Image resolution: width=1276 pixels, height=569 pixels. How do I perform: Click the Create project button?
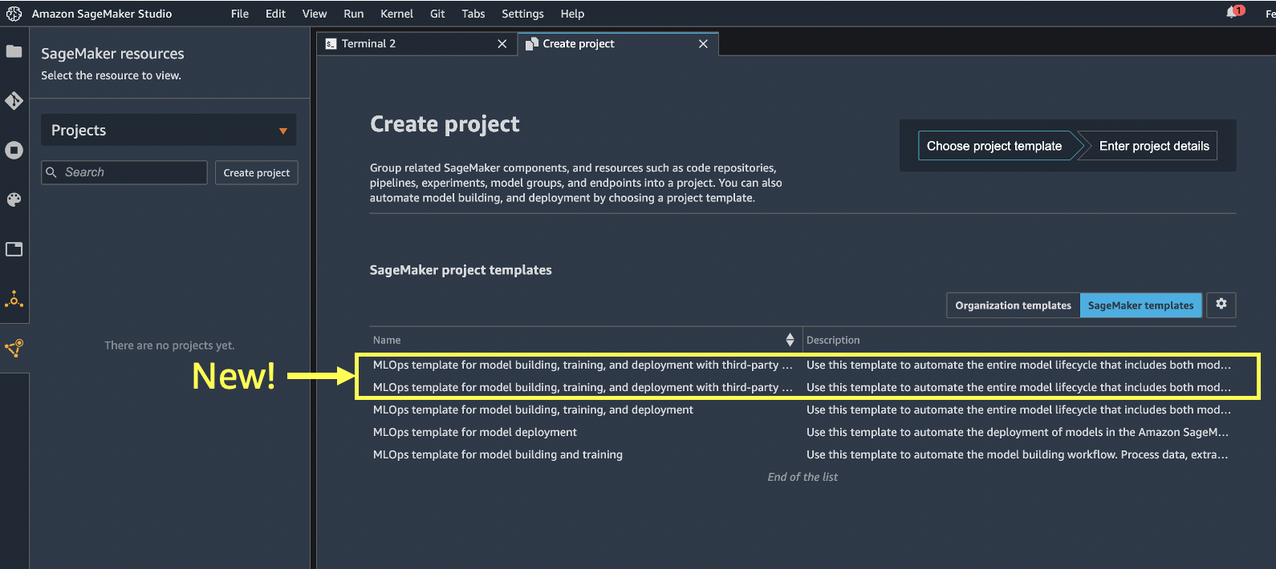tap(256, 172)
